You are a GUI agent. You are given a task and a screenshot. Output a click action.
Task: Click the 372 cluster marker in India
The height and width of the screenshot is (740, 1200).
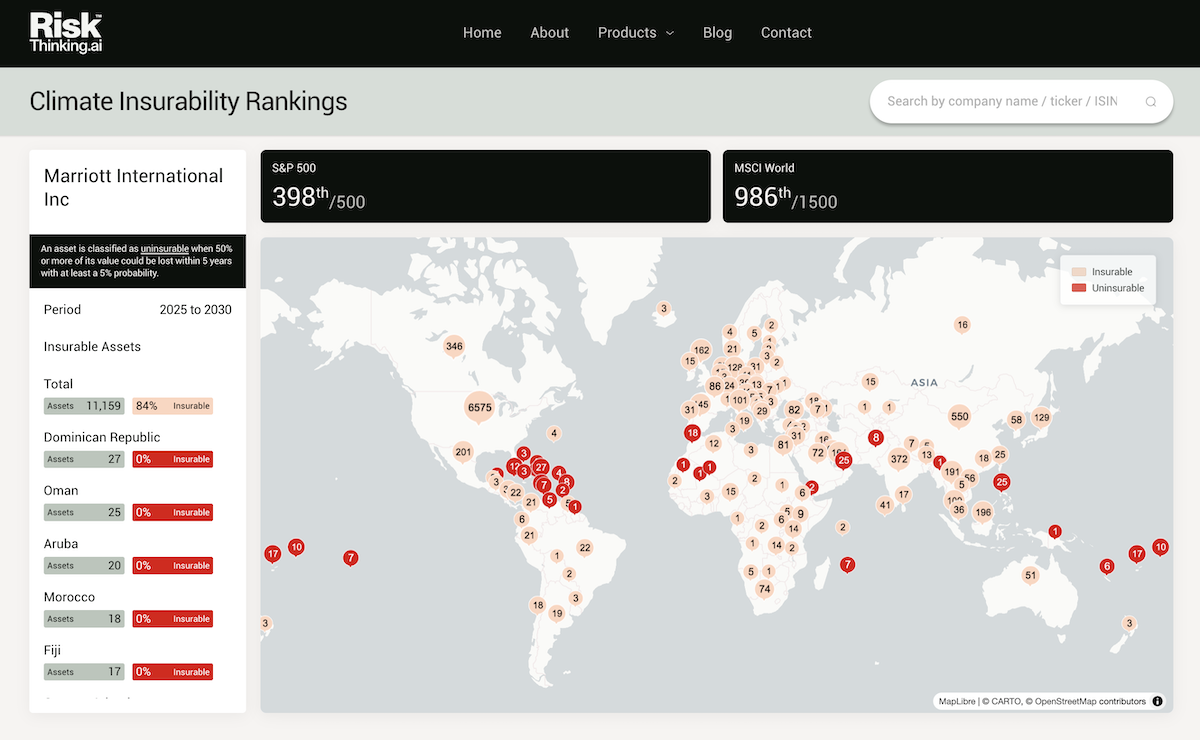click(899, 459)
